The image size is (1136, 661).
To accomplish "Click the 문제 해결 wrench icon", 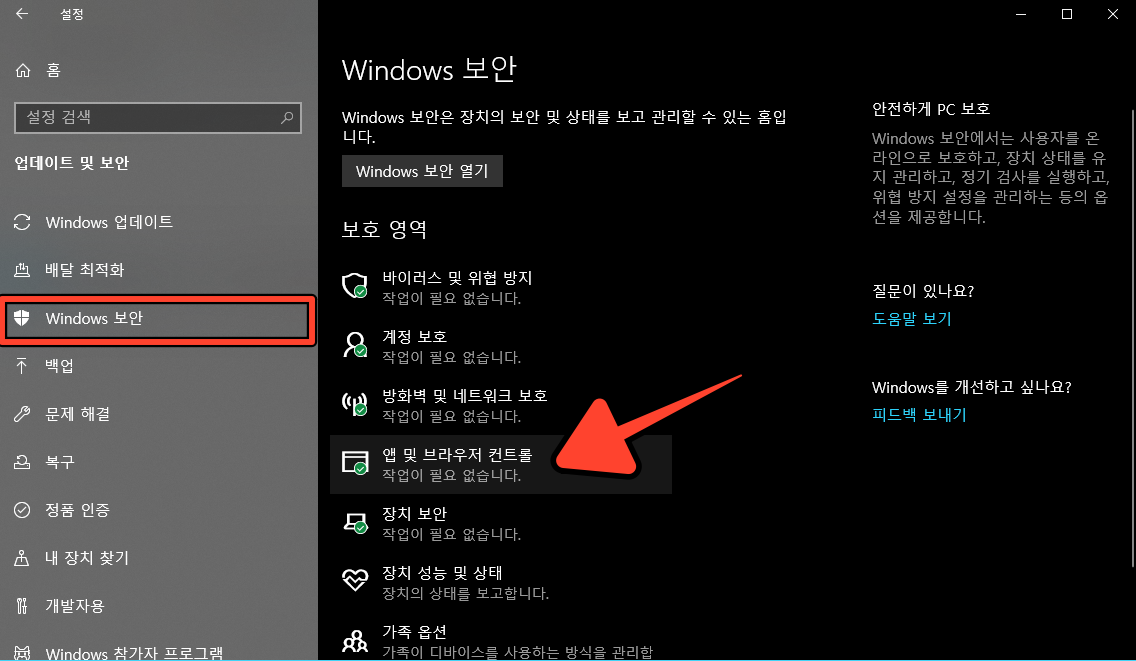I will 22,414.
